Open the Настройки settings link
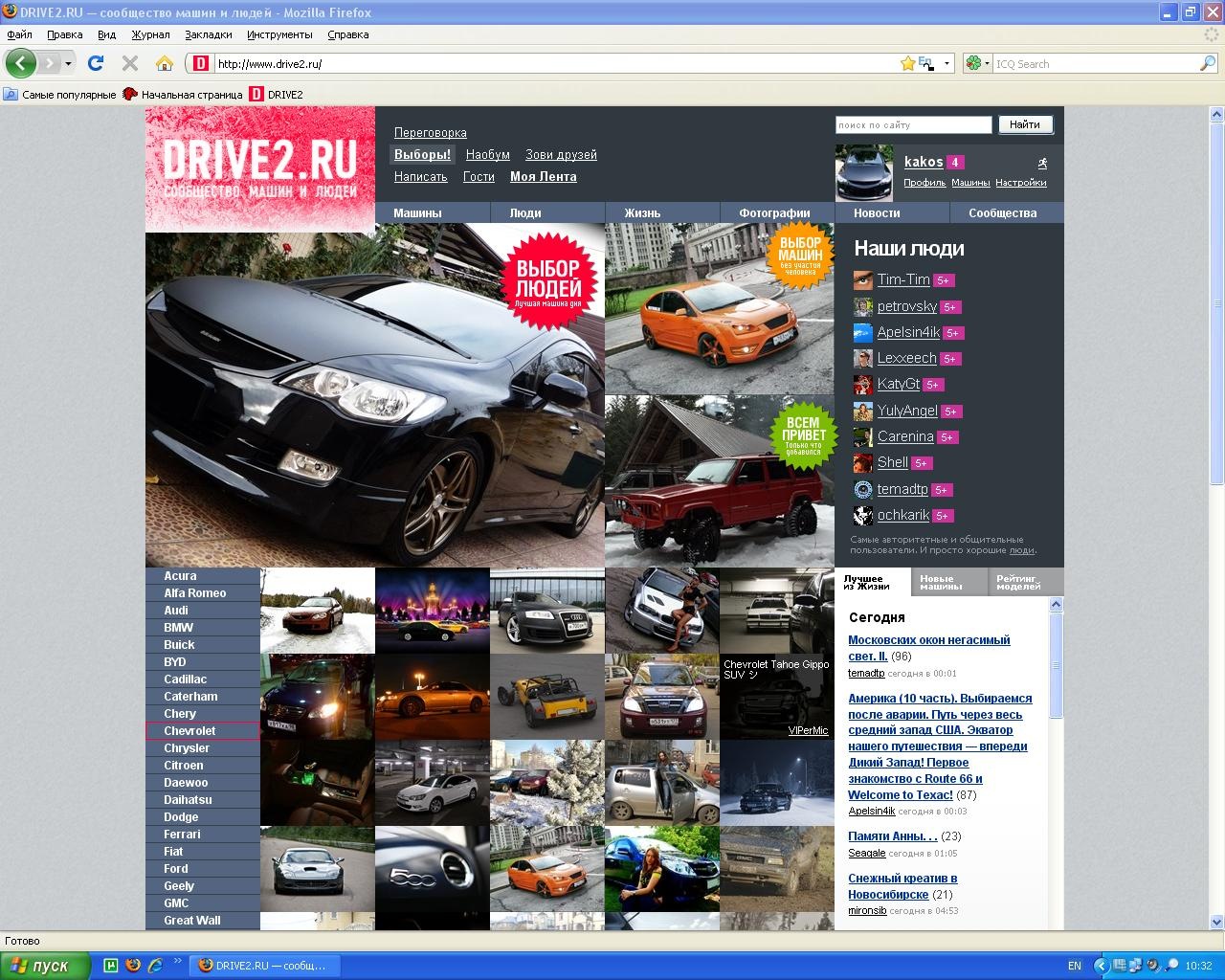Image resolution: width=1225 pixels, height=980 pixels. 1021,183
